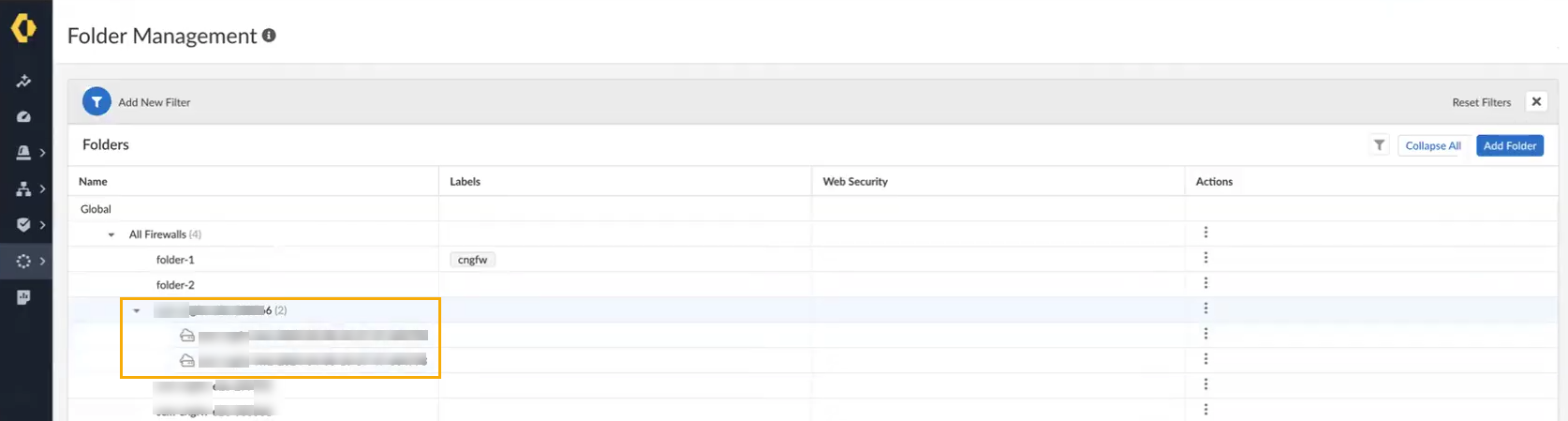Open the dotted-circle settings icon in the sidebar

click(x=24, y=262)
